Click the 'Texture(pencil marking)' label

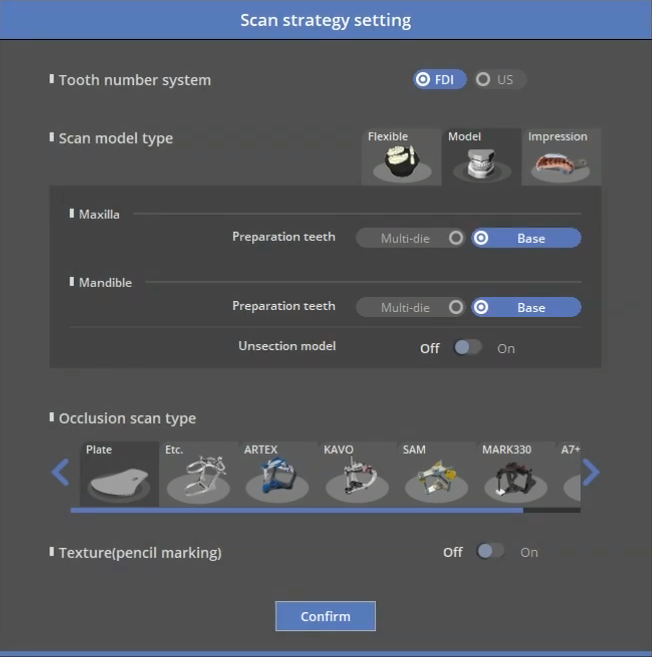coord(140,553)
